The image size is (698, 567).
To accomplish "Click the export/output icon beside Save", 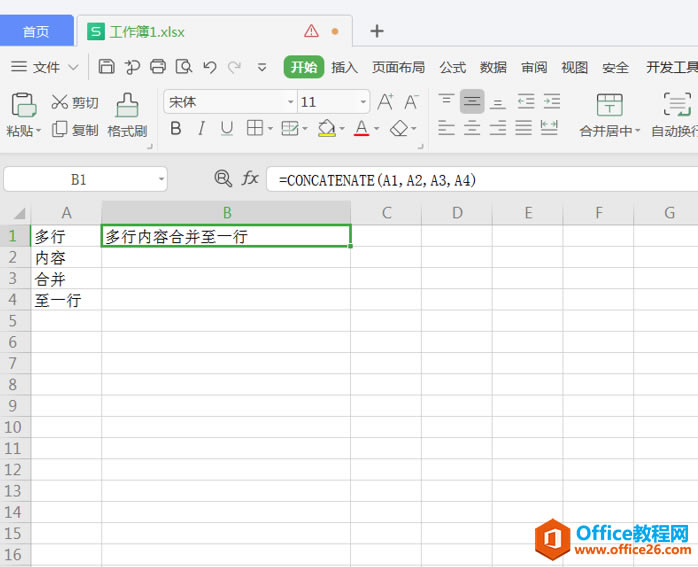I will tap(132, 67).
